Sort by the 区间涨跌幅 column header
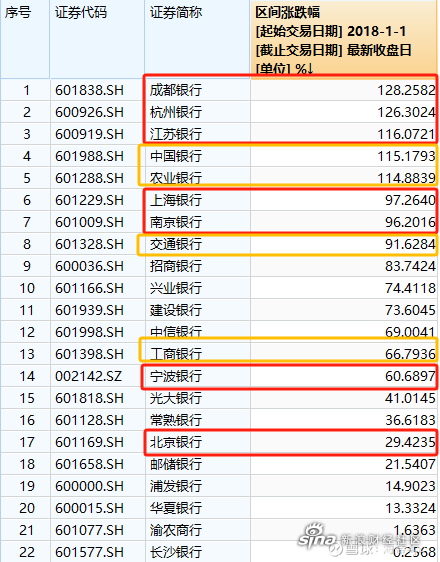 (x=344, y=39)
